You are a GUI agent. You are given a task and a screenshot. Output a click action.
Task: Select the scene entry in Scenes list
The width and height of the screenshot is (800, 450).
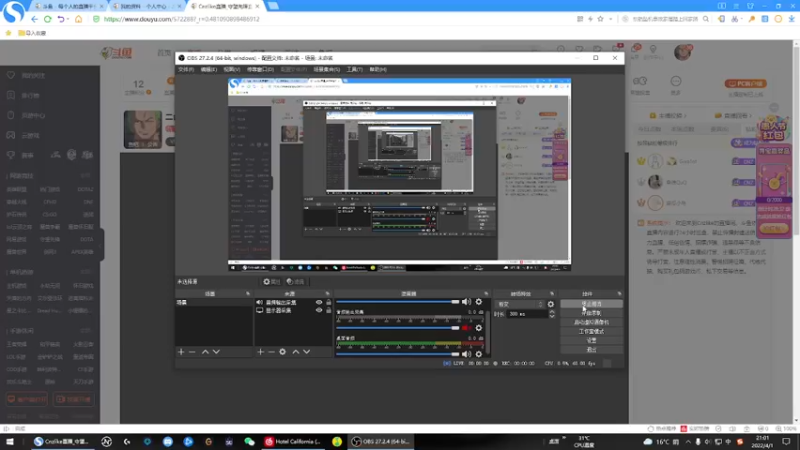pyautogui.click(x=214, y=303)
